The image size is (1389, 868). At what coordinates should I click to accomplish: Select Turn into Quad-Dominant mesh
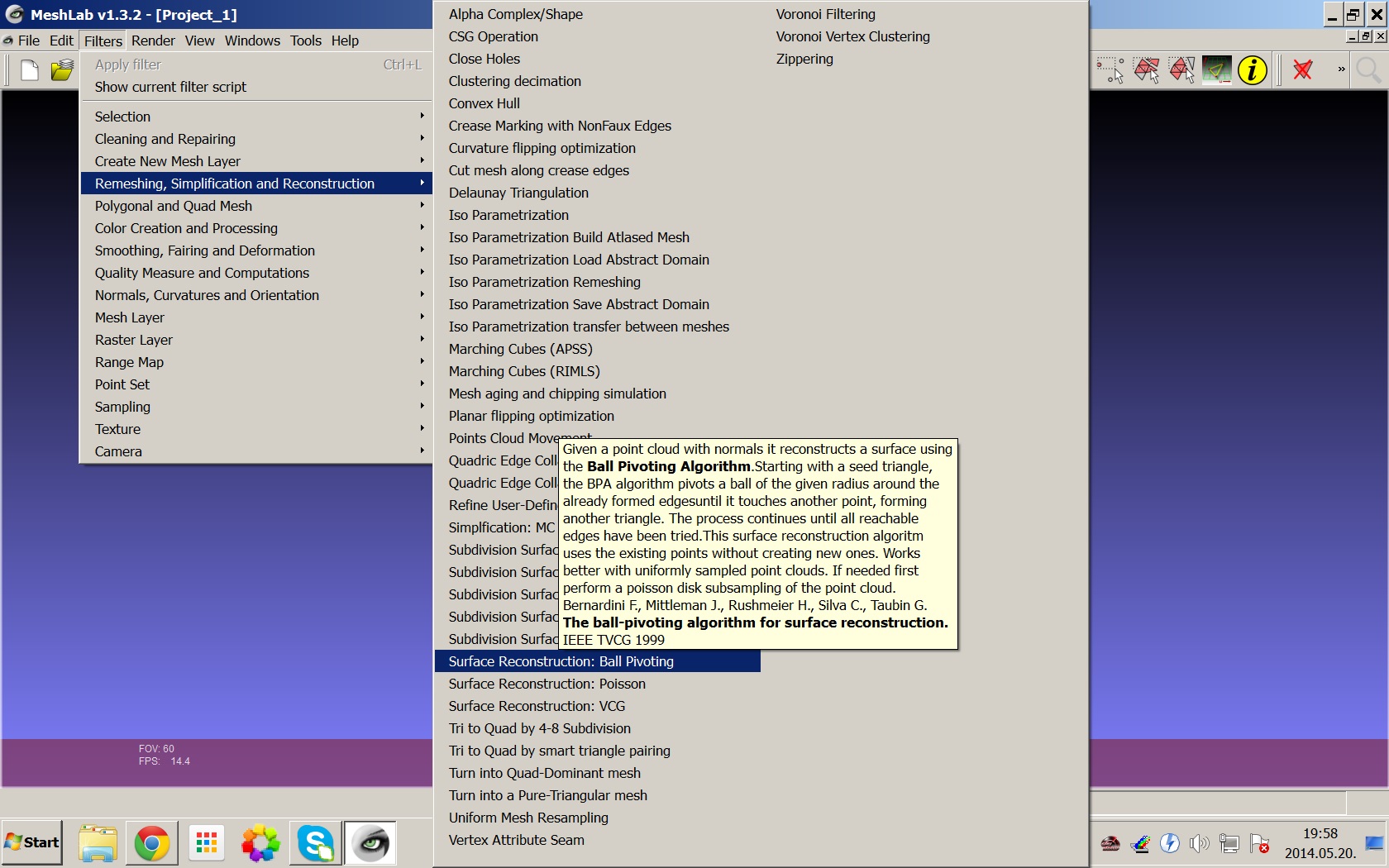pyautogui.click(x=597, y=773)
